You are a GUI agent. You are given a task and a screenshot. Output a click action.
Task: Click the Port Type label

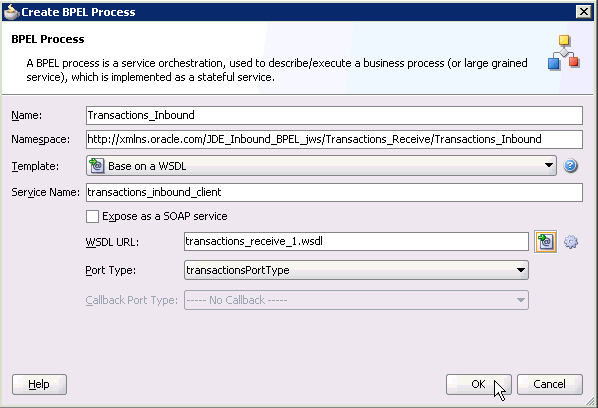tap(111, 270)
